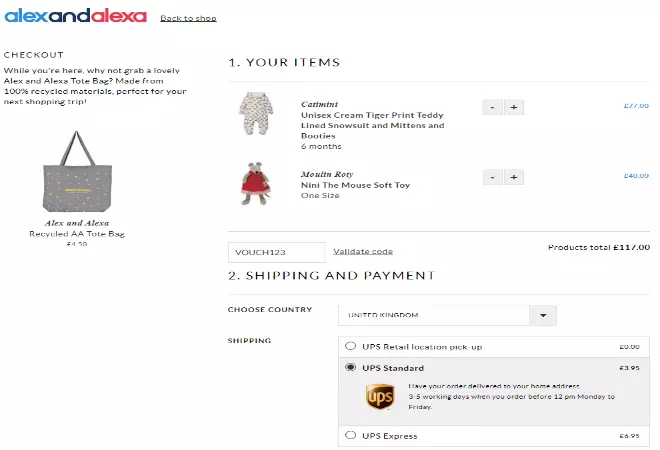The height and width of the screenshot is (450, 660).
Task: Go back to shop
Action: [188, 18]
